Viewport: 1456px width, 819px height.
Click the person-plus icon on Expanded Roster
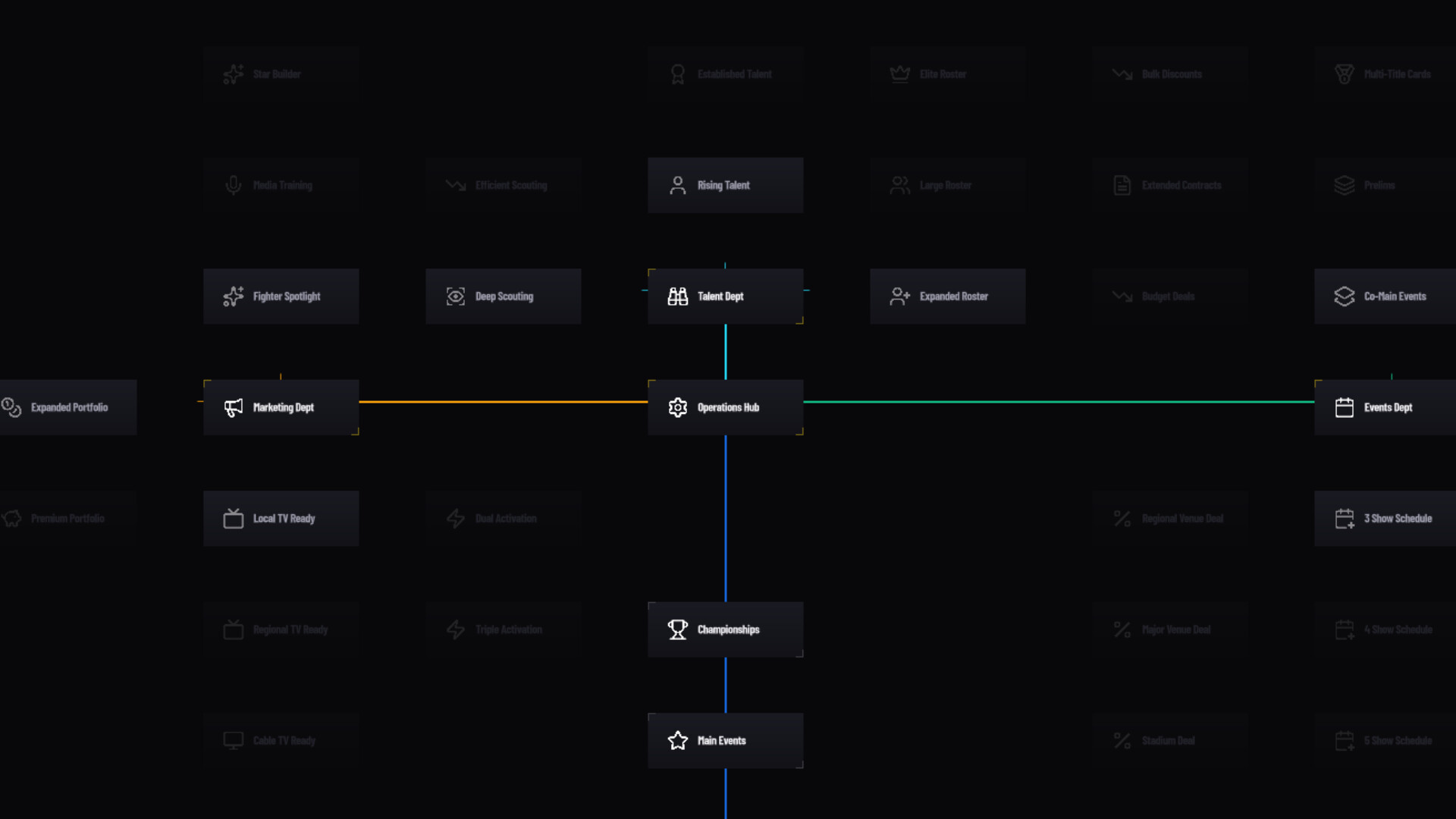tap(899, 297)
